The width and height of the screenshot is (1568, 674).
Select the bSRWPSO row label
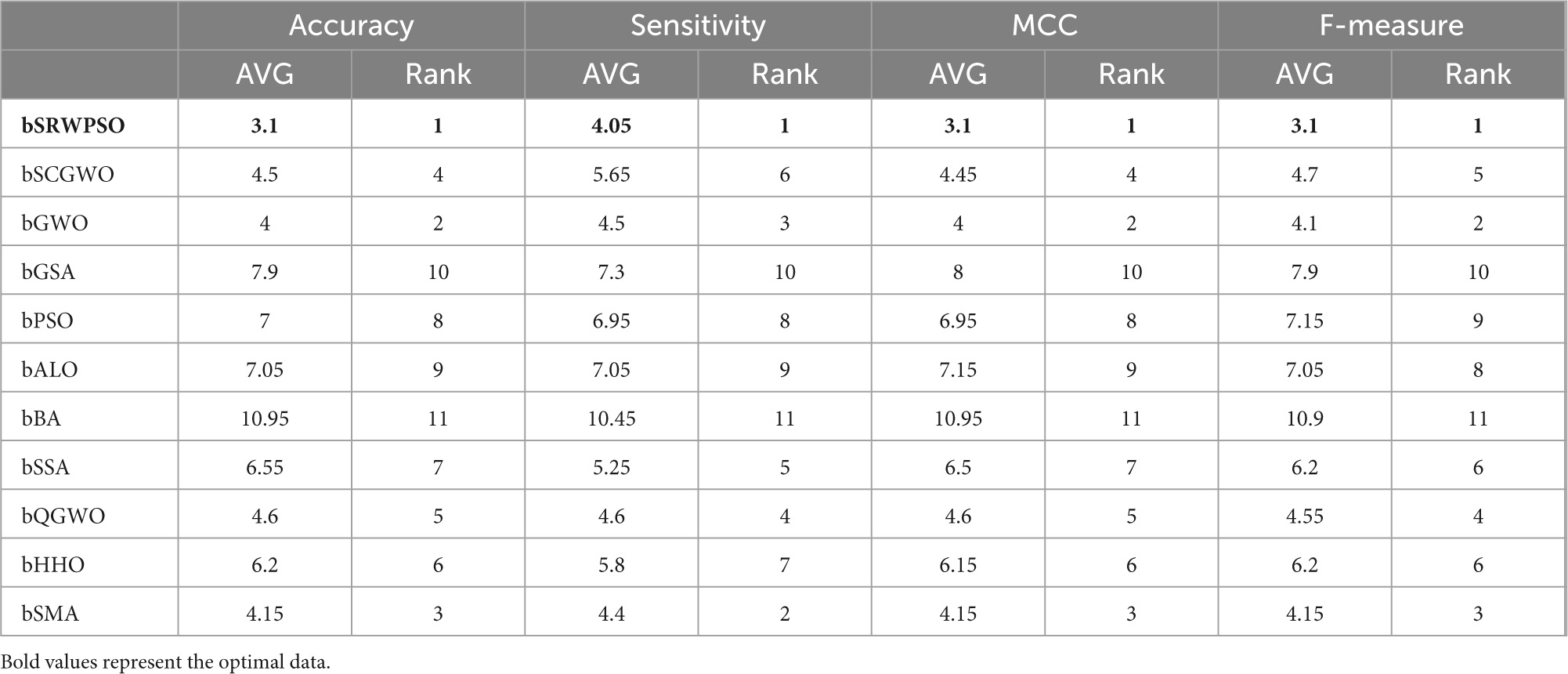[74, 125]
